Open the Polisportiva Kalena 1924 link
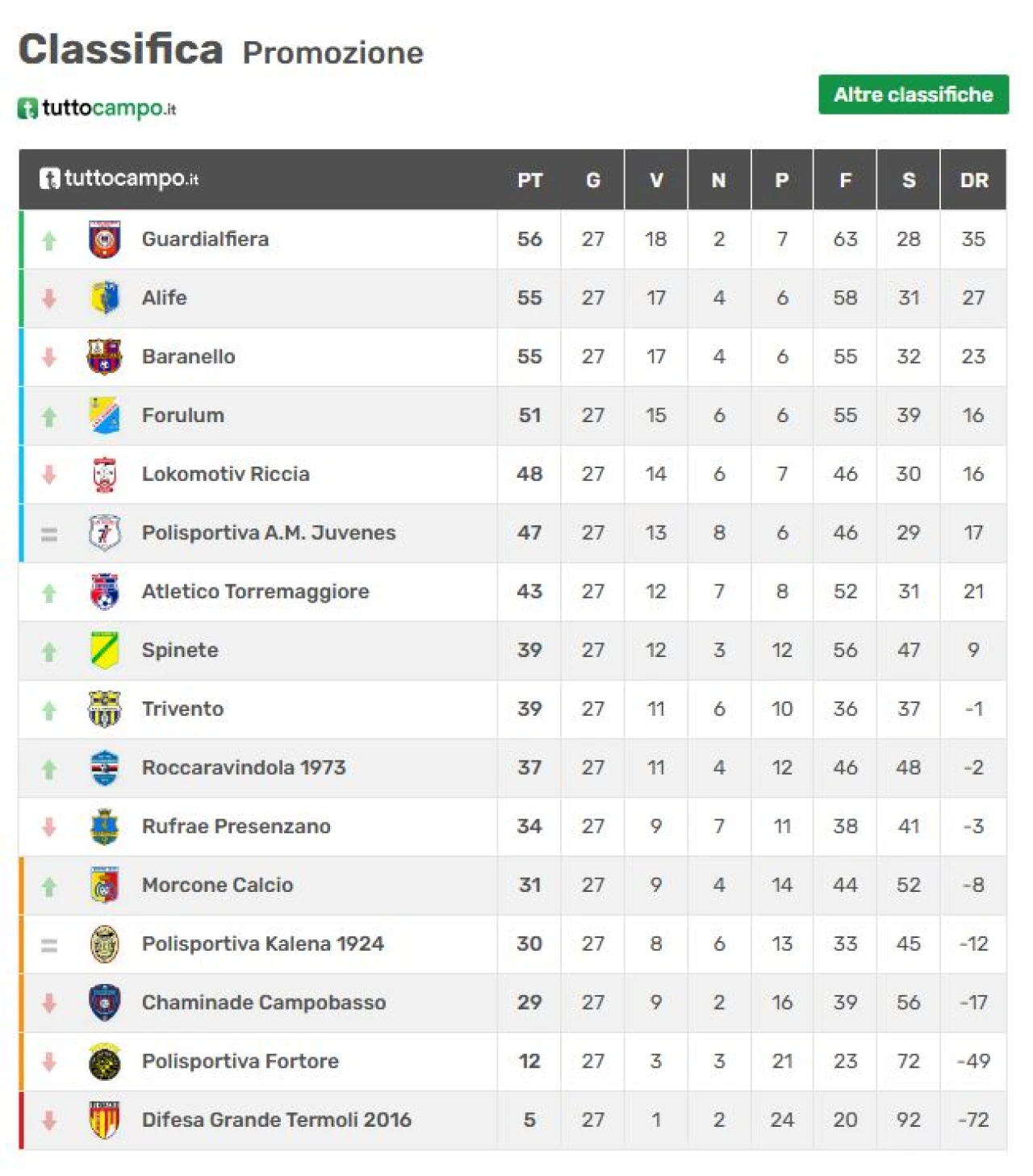Screen dimensions: 1033x1176 pyautogui.click(x=263, y=944)
